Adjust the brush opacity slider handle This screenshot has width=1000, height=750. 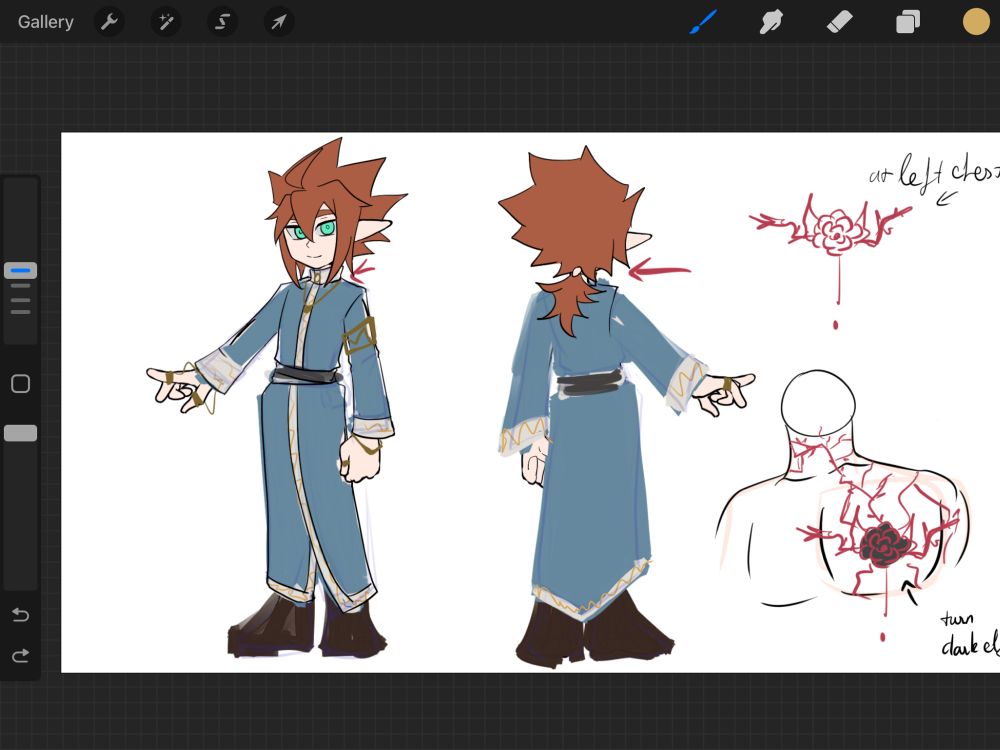pyautogui.click(x=20, y=433)
